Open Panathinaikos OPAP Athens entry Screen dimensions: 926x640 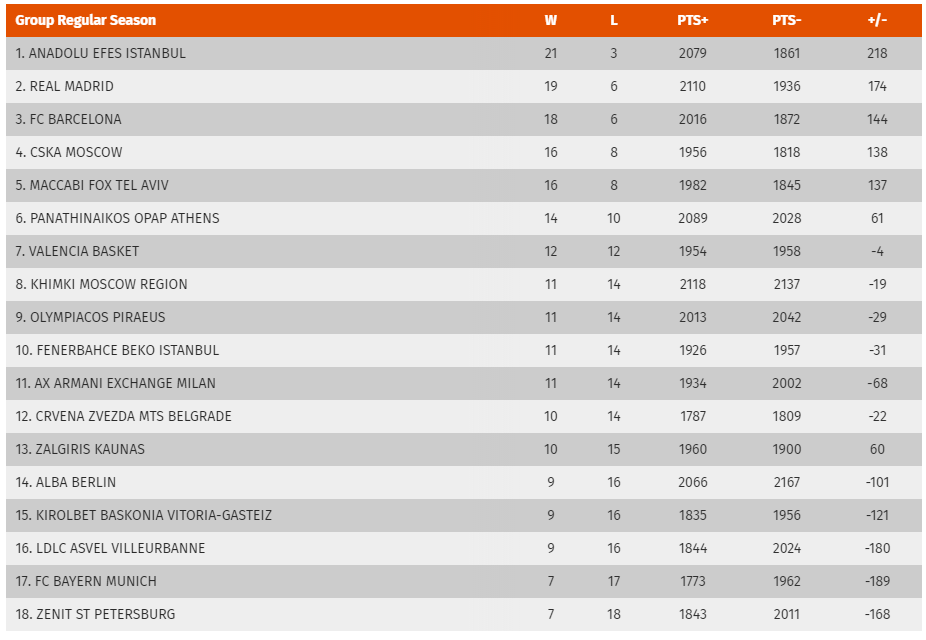pyautogui.click(x=118, y=219)
